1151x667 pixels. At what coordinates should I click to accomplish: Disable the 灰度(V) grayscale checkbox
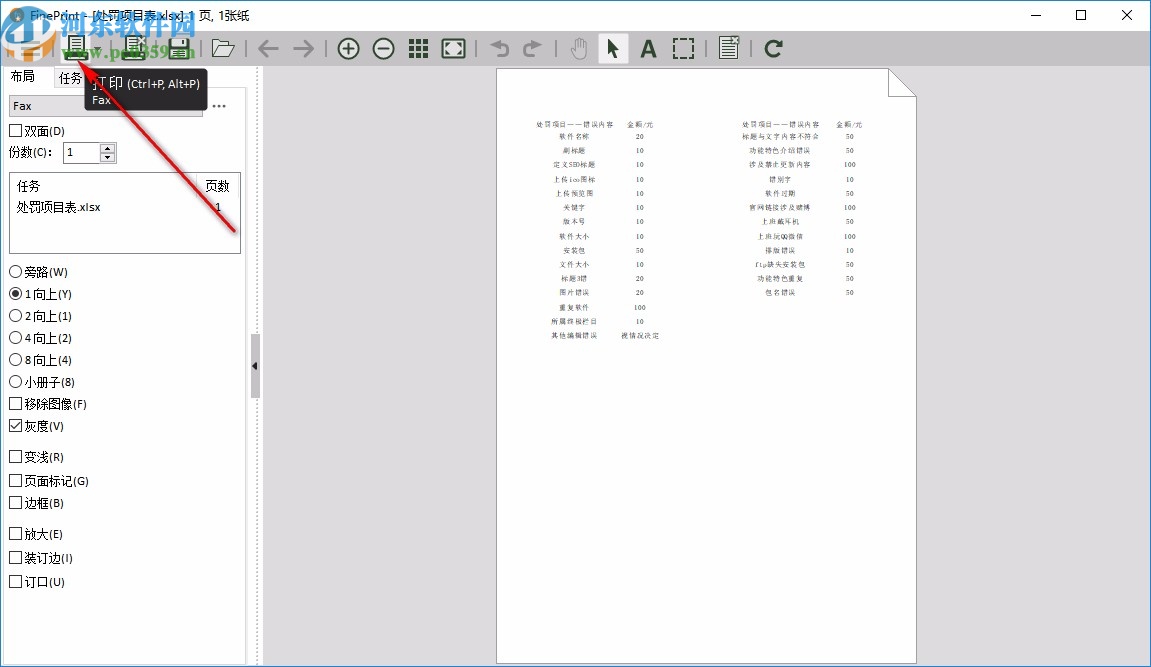pos(15,425)
